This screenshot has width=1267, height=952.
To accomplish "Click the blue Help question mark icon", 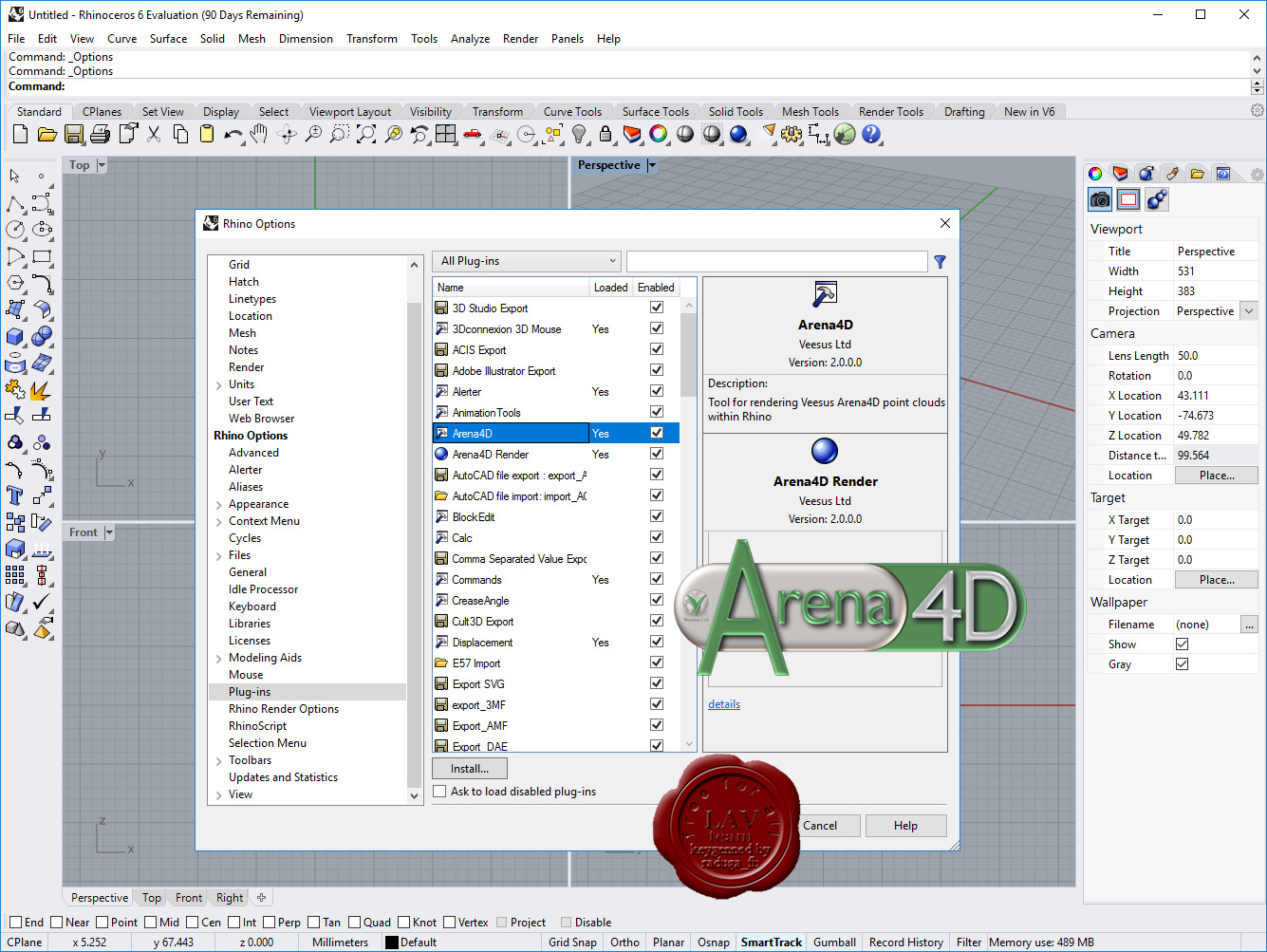I will tap(871, 135).
